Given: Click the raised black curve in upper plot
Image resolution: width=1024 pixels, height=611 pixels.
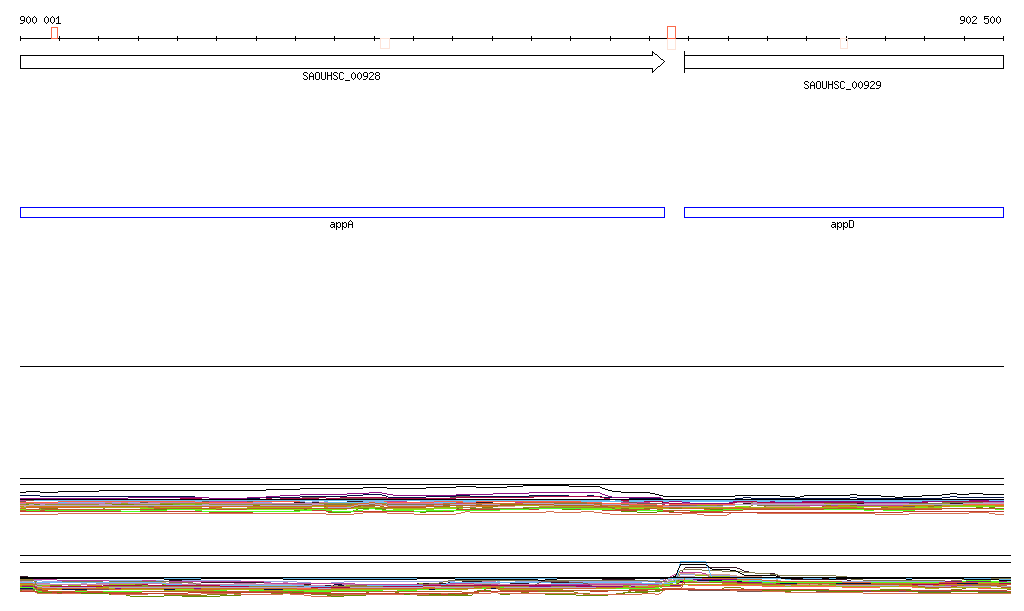Looking at the screenshot, I should [560, 486].
